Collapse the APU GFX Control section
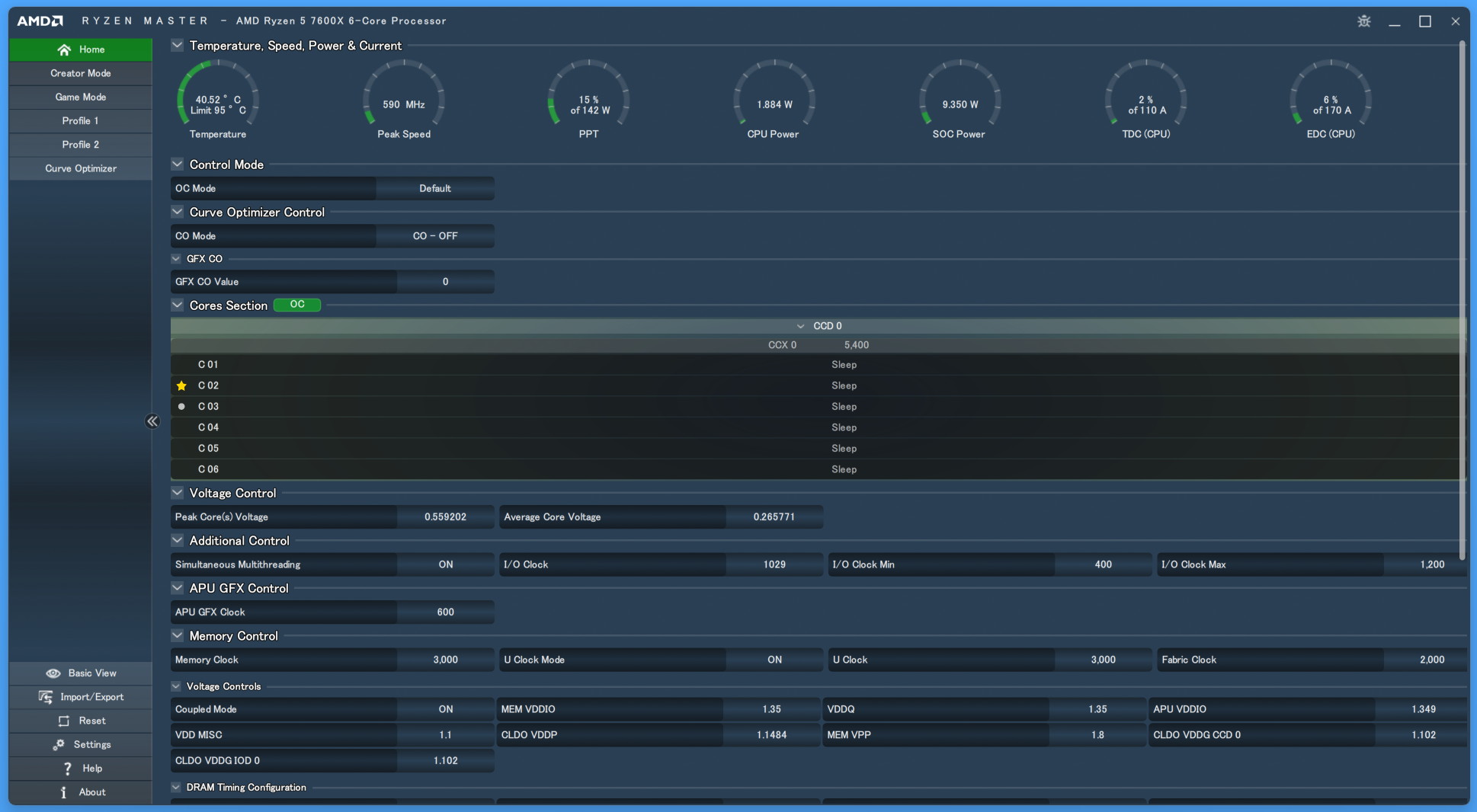 coord(178,588)
